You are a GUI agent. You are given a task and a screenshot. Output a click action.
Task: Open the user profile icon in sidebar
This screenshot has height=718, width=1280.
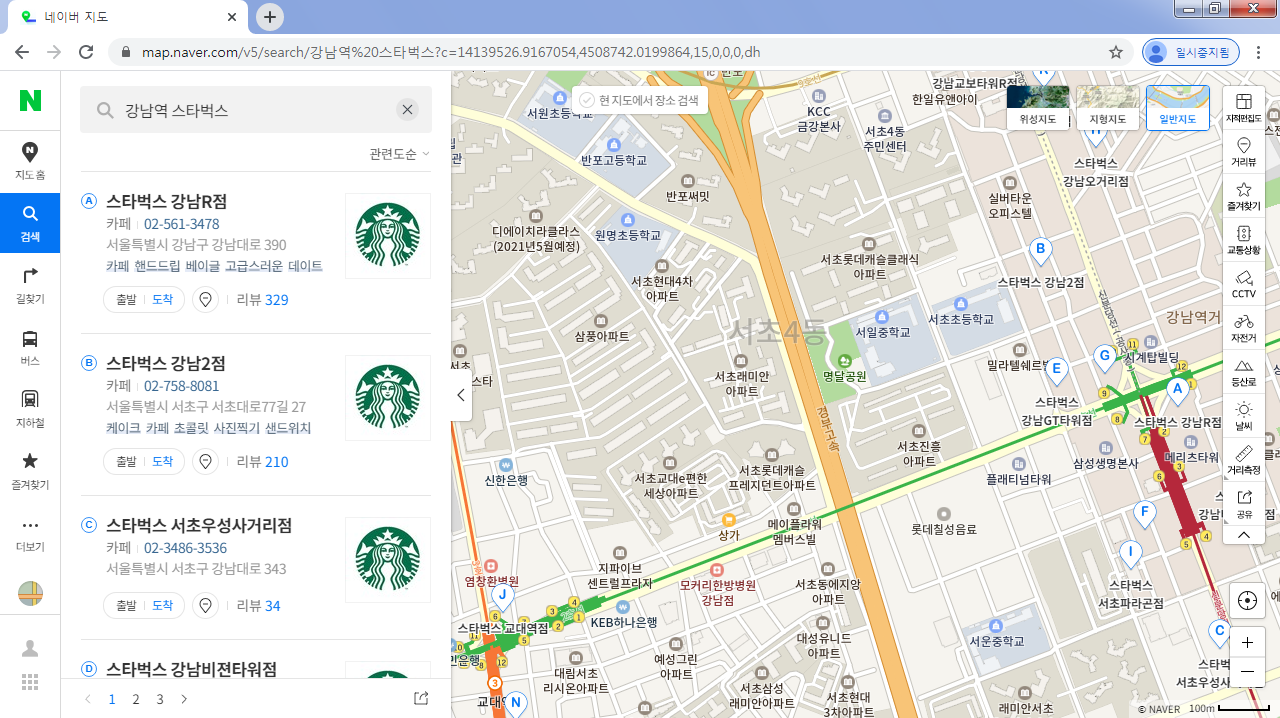pos(30,648)
